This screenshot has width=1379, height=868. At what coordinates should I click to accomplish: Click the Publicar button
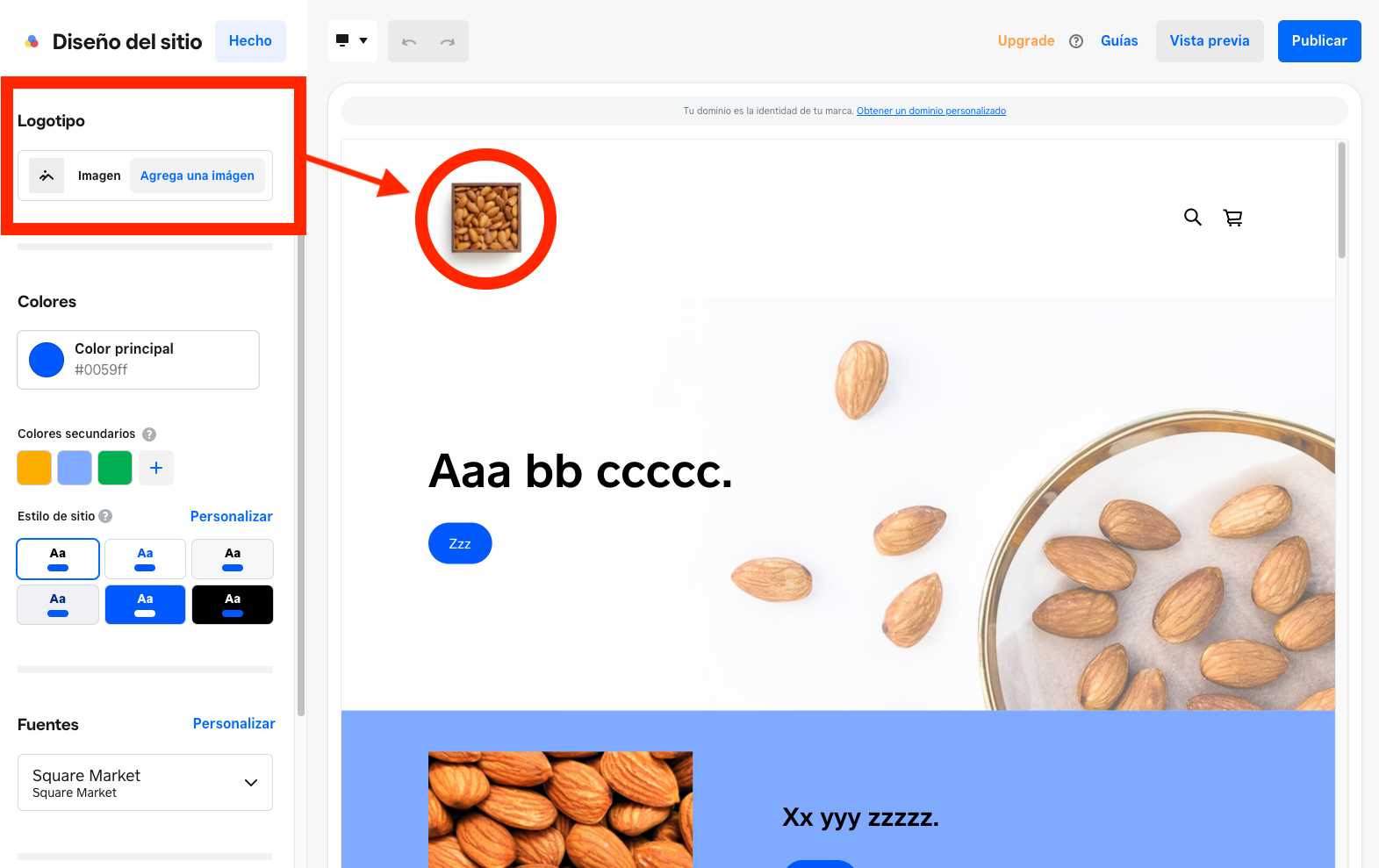point(1319,41)
